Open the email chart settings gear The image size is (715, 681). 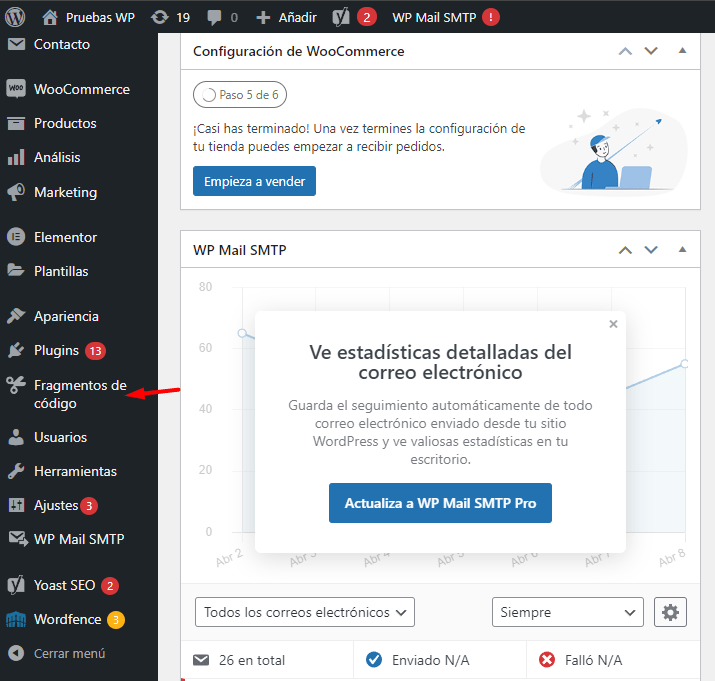[x=670, y=612]
